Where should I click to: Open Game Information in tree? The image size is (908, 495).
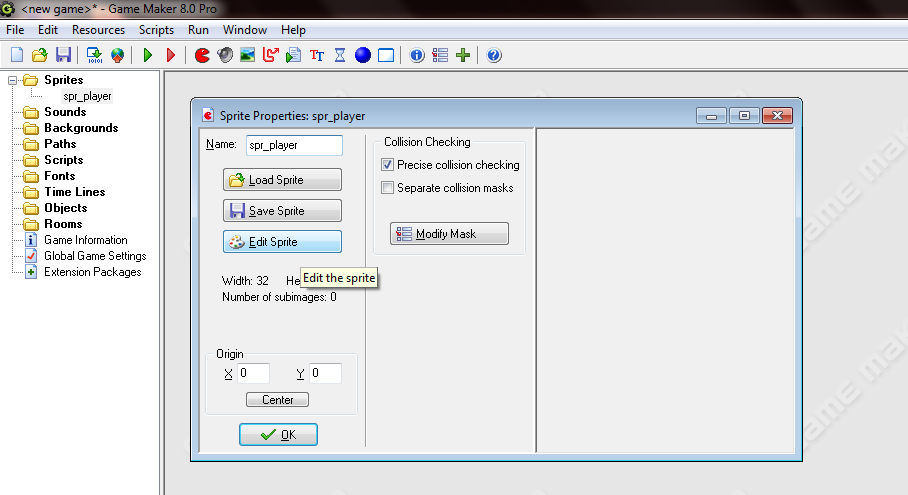click(x=86, y=240)
